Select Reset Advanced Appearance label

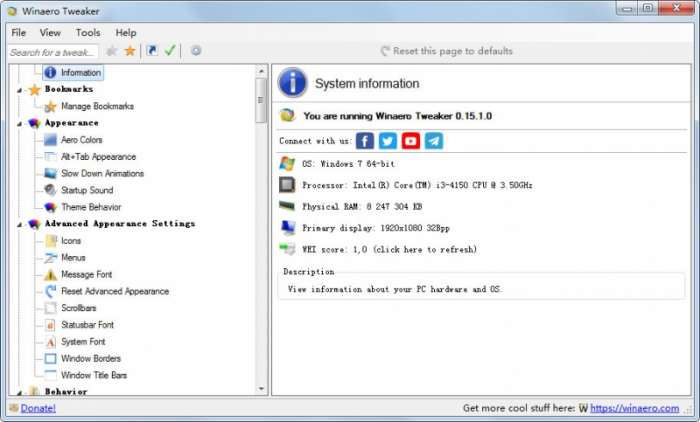pyautogui.click(x=115, y=291)
